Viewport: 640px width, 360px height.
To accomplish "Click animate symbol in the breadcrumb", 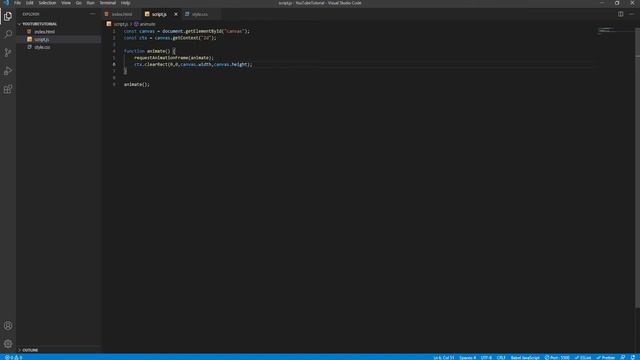I will 147,24.
